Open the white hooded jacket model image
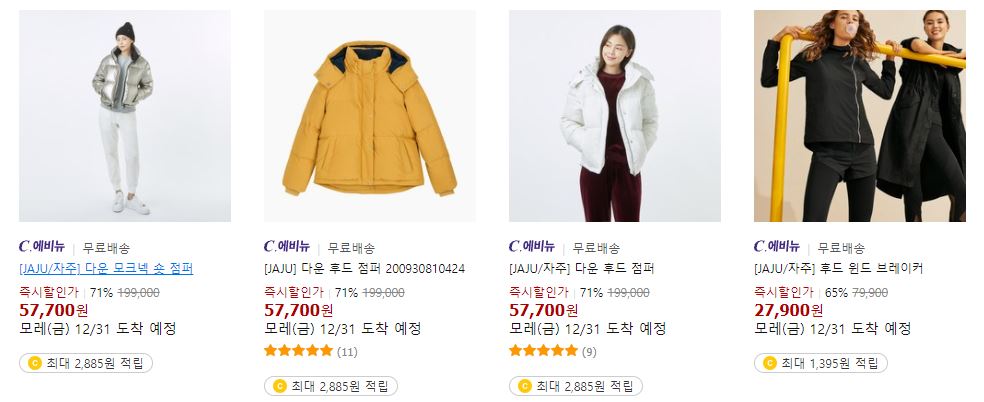The width and height of the screenshot is (984, 402). 615,116
